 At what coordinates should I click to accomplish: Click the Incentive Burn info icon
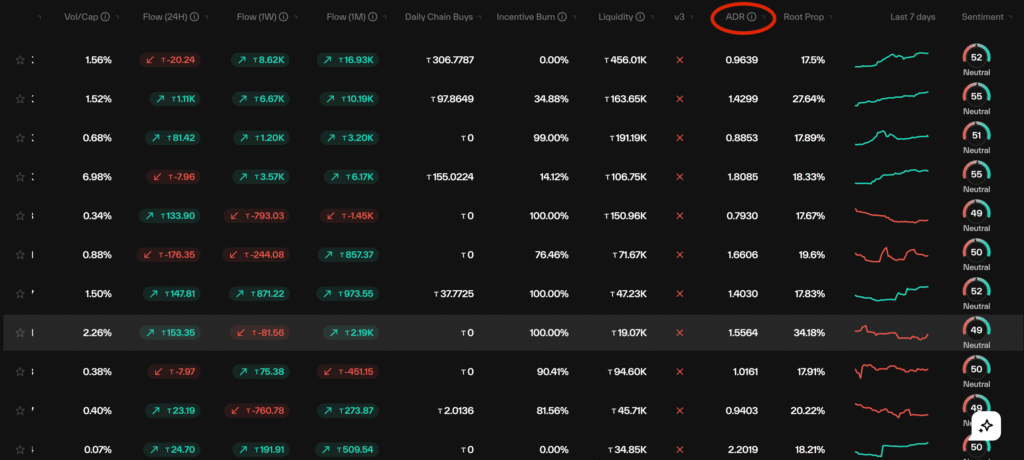click(x=562, y=17)
